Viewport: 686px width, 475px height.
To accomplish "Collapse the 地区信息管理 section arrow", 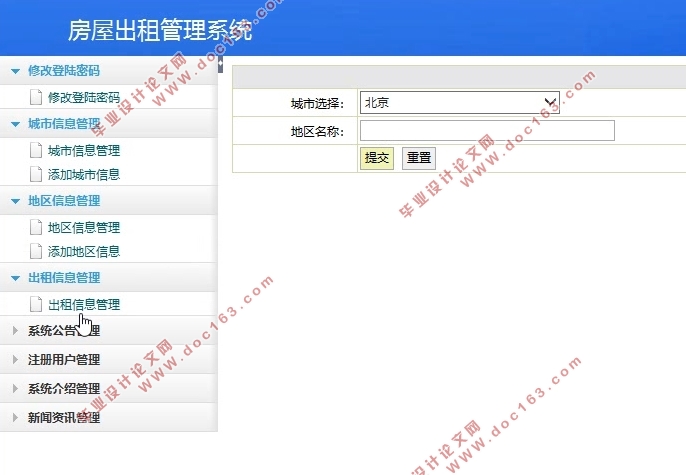I will point(15,201).
